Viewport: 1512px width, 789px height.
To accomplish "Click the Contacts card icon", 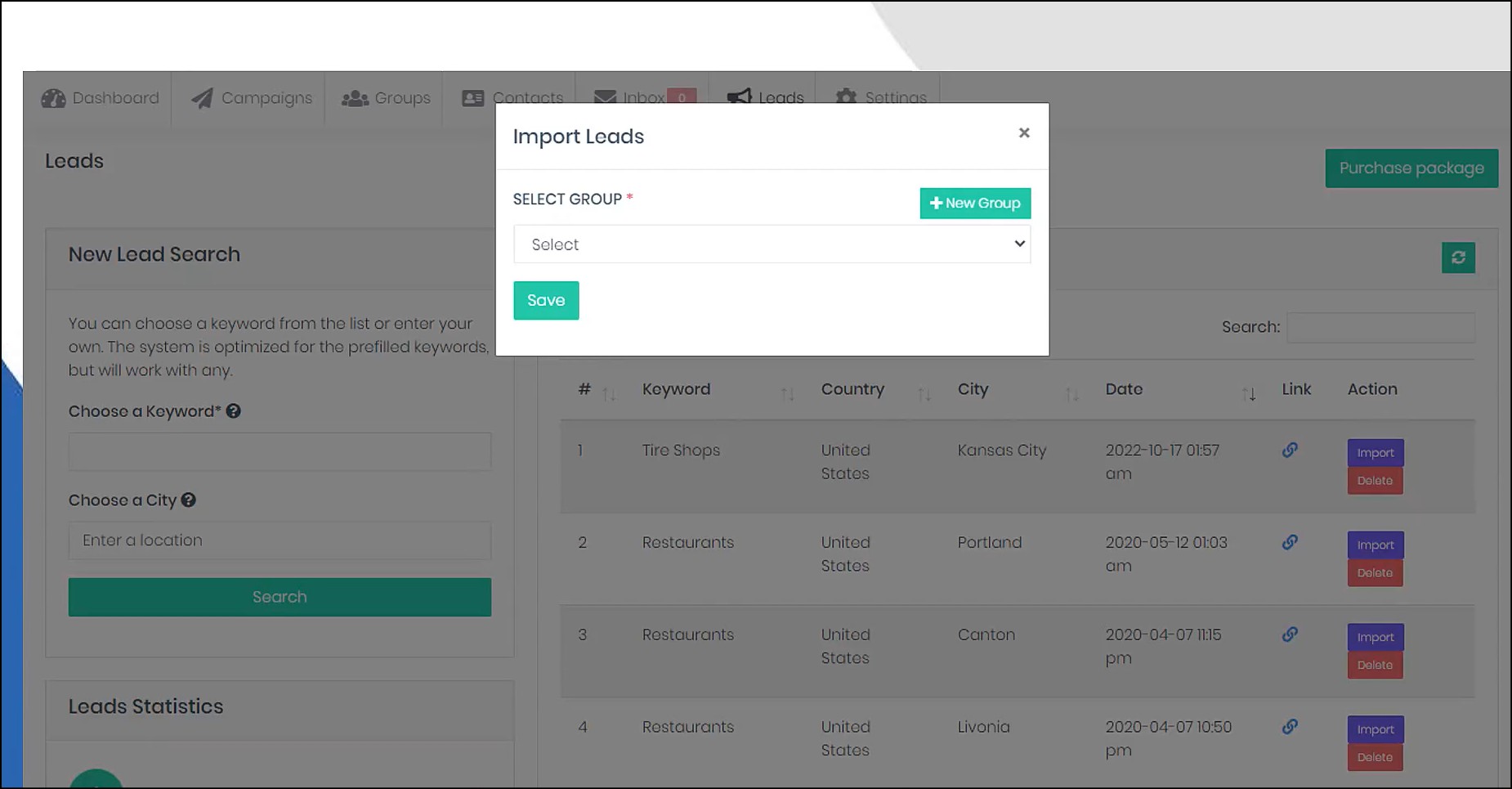I will coord(473,99).
